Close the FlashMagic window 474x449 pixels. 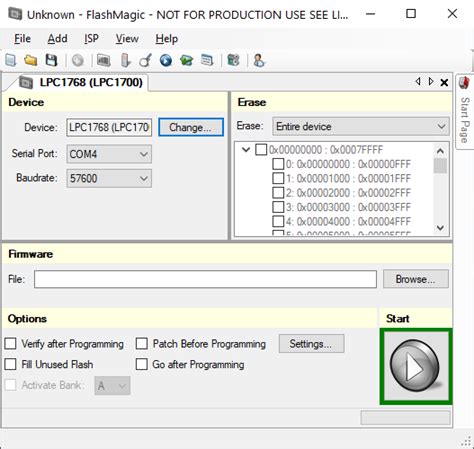(x=452, y=14)
